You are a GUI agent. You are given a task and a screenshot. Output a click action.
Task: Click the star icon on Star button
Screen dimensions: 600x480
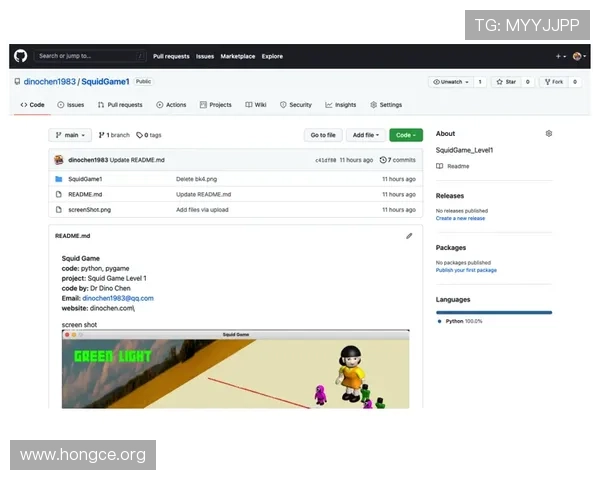coord(499,82)
